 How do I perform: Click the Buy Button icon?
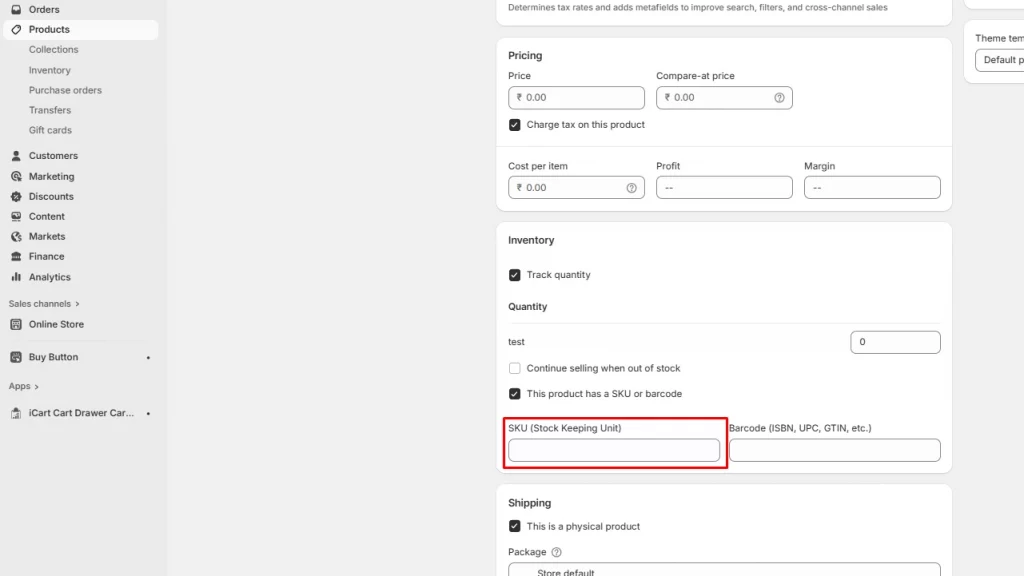pyautogui.click(x=16, y=357)
